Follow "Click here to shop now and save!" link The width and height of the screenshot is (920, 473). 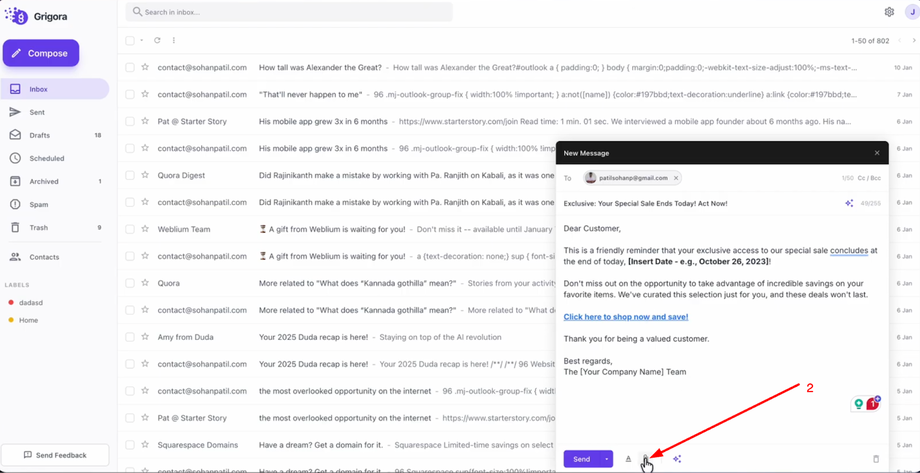625,317
